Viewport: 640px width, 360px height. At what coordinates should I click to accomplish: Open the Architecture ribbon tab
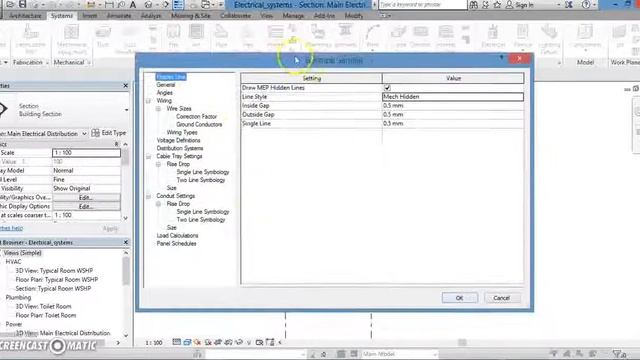(x=25, y=16)
